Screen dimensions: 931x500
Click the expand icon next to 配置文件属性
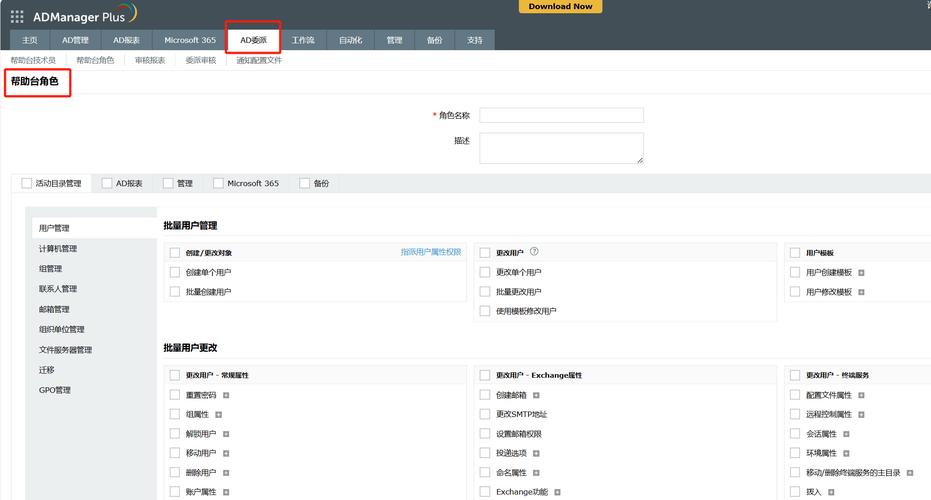(862, 395)
